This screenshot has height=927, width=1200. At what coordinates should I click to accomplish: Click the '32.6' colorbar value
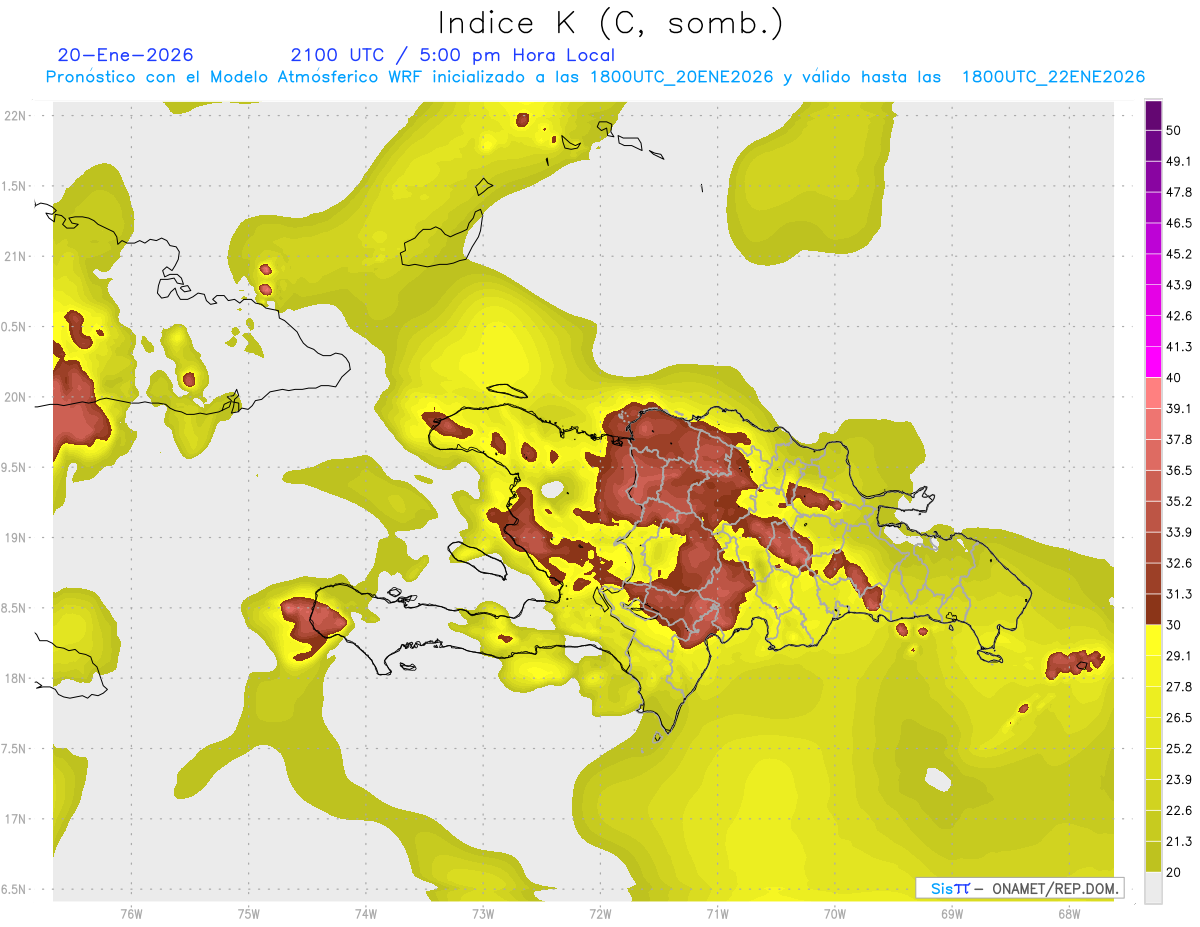[x=1179, y=563]
